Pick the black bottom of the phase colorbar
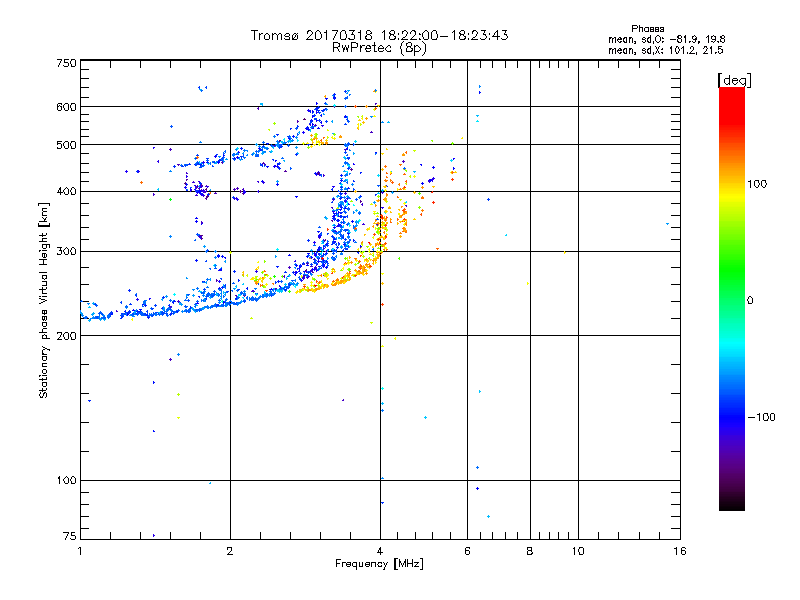This screenshot has width=800, height=600. [x=732, y=505]
